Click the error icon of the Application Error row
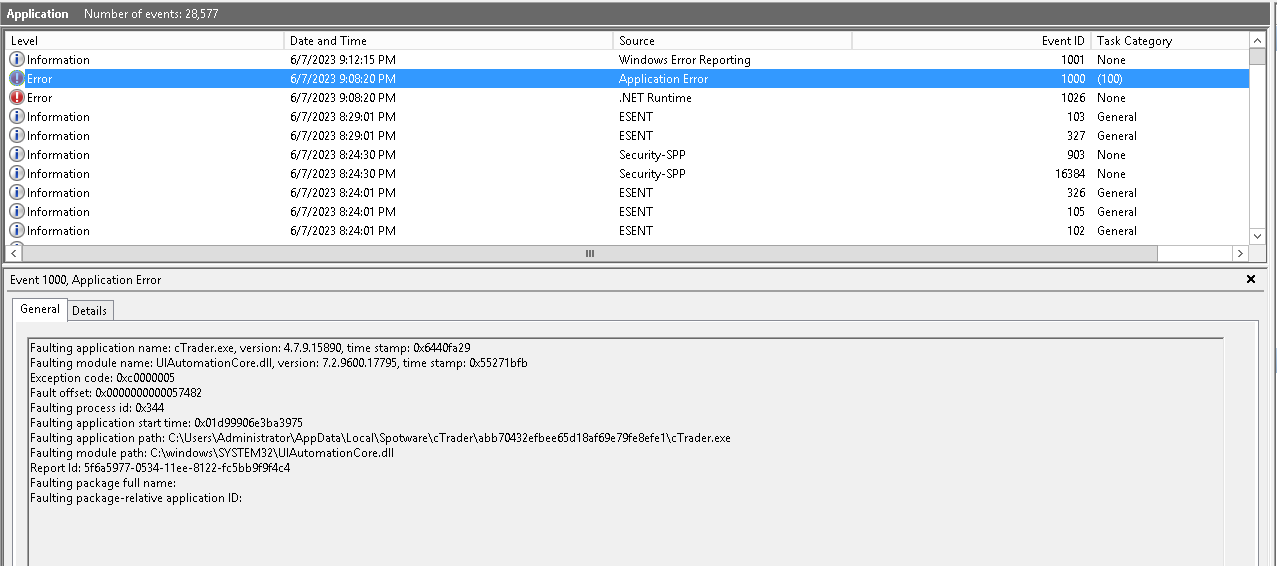Screen dimensions: 1277x566 pos(17,79)
